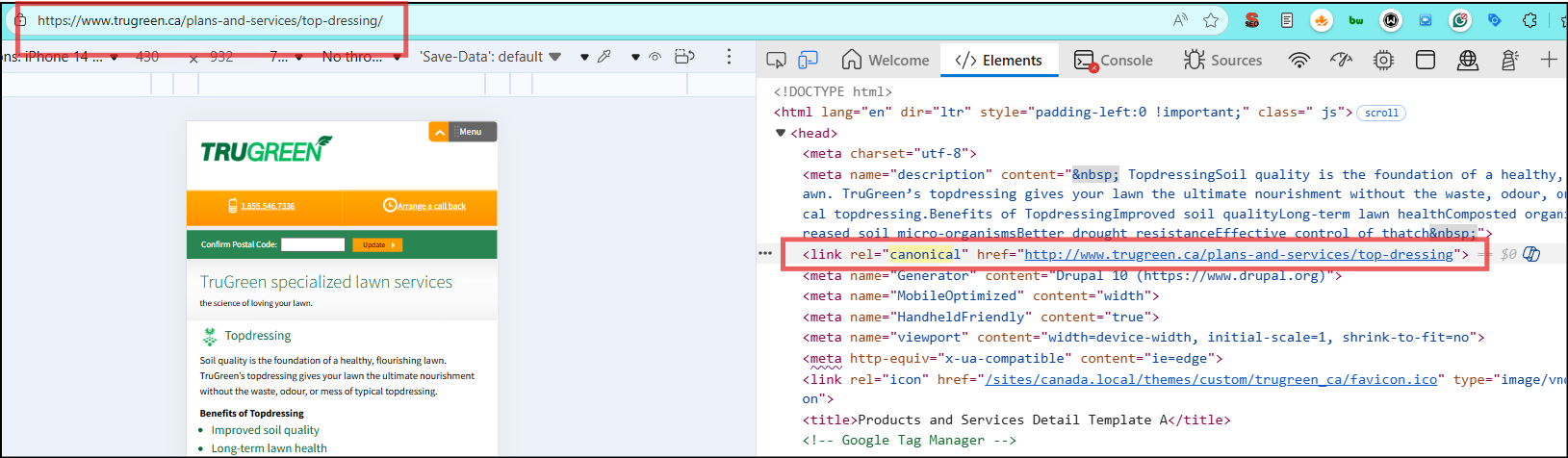Screen dimensions: 1568x458
Task: Open the Performance gauge tool
Action: pyautogui.click(x=1341, y=60)
